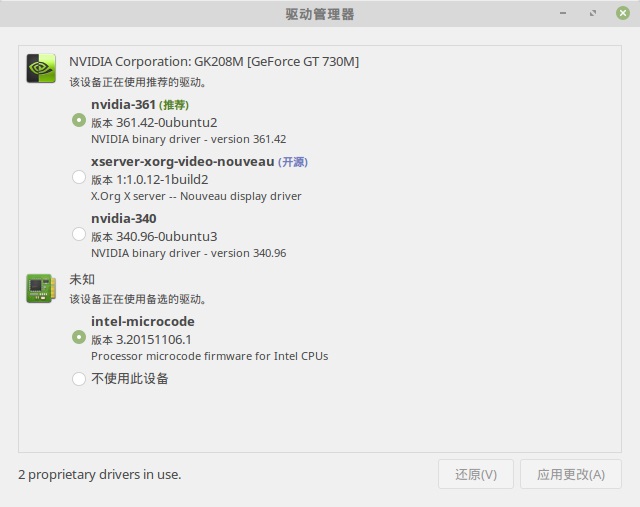Click the nvidia-361 driver name label

tap(123, 105)
